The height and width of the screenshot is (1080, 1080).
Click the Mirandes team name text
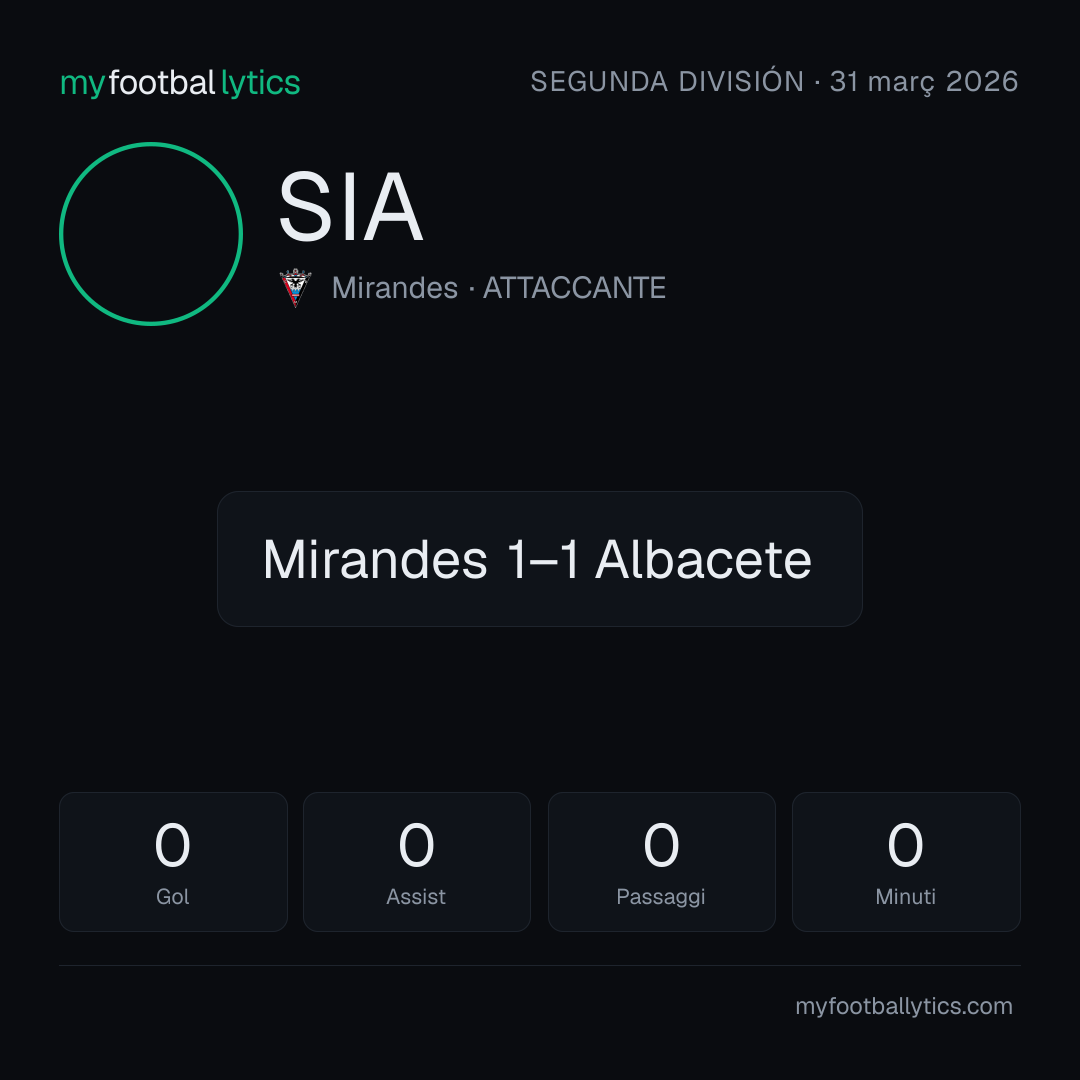coord(395,288)
